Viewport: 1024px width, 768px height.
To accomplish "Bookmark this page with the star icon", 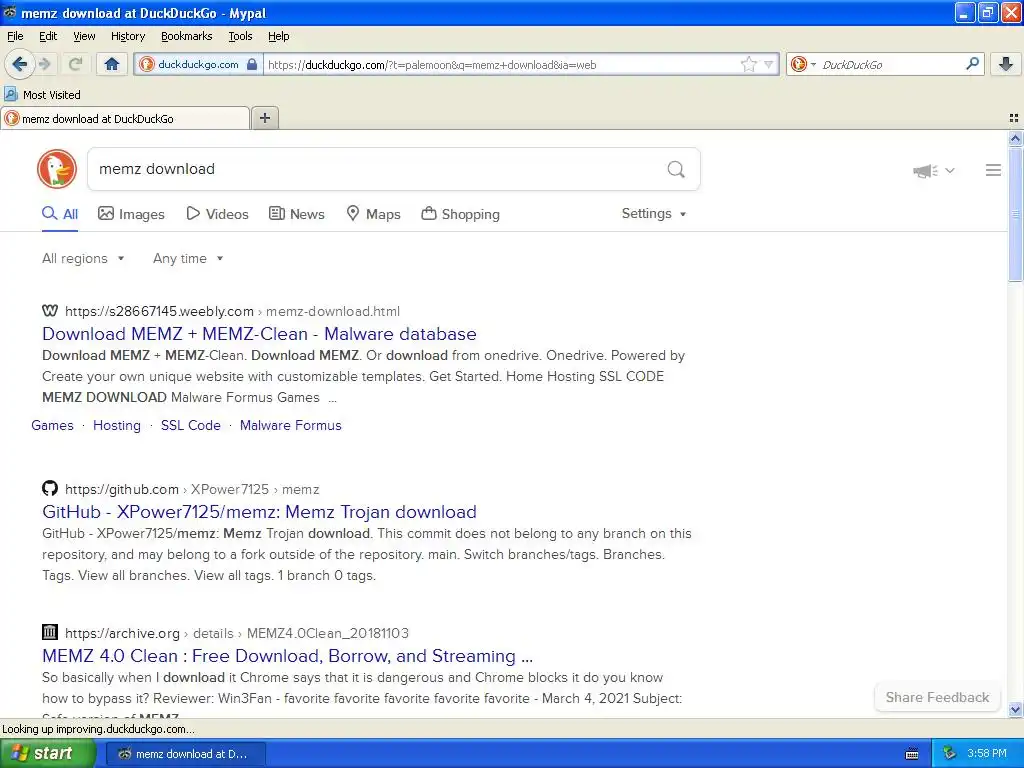I will pos(748,64).
